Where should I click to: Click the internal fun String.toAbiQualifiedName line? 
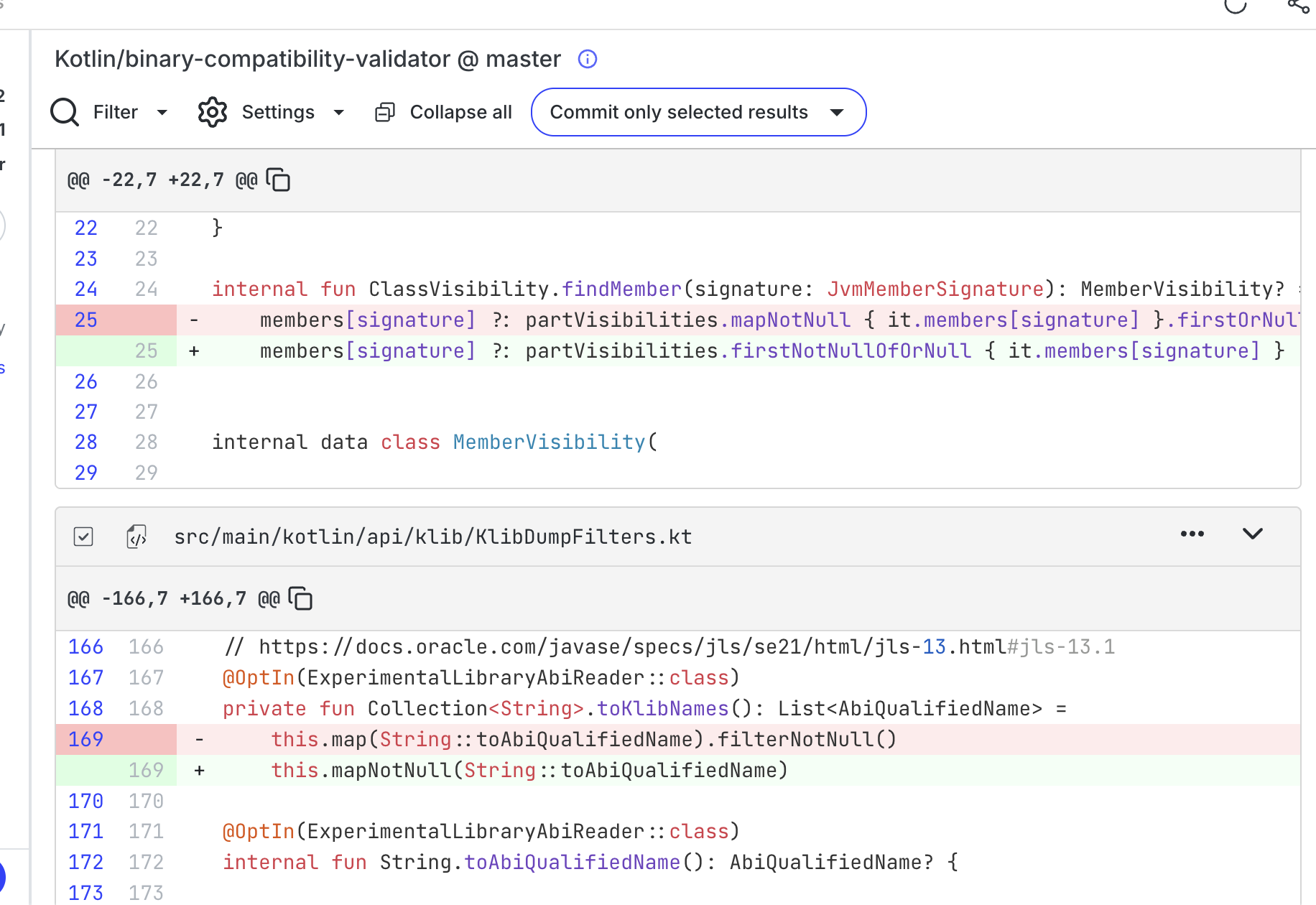click(x=590, y=862)
